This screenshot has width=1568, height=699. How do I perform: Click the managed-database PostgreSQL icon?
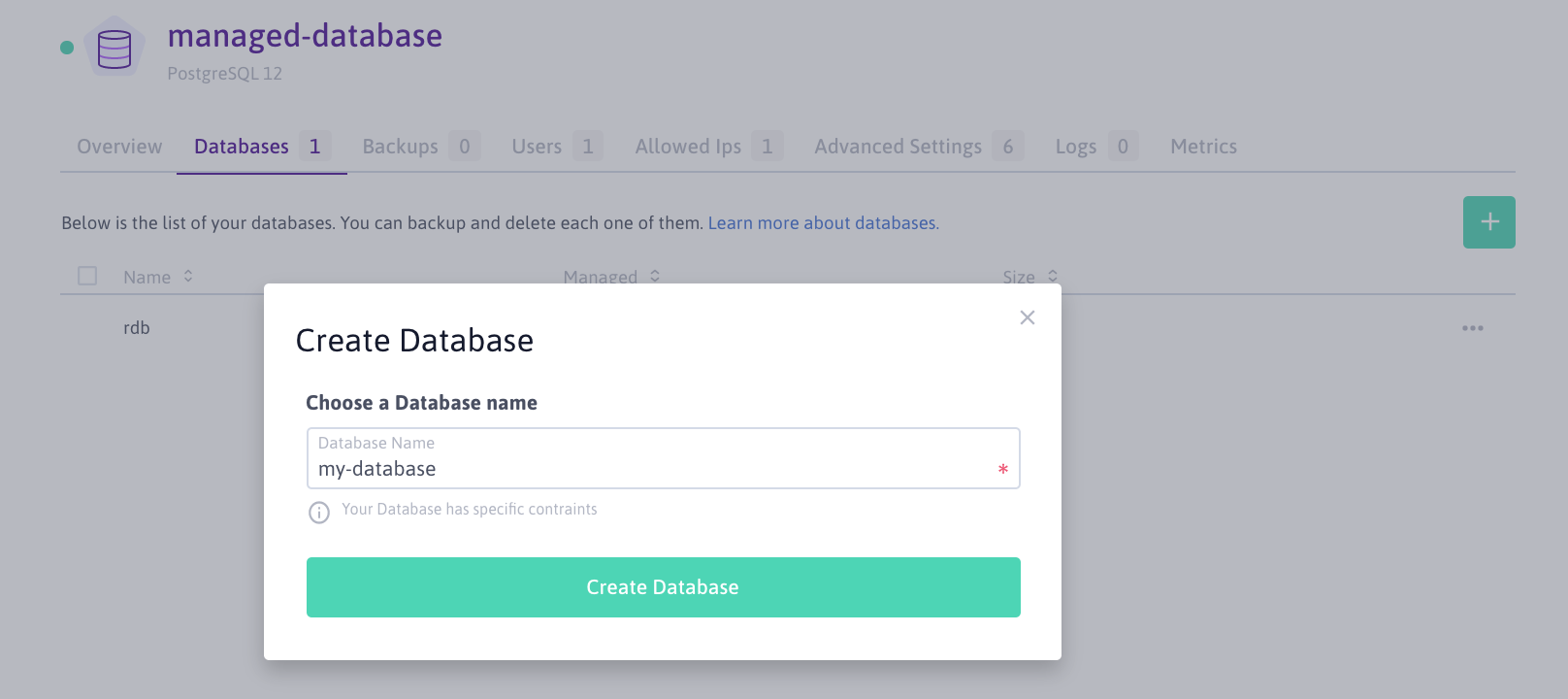(114, 49)
